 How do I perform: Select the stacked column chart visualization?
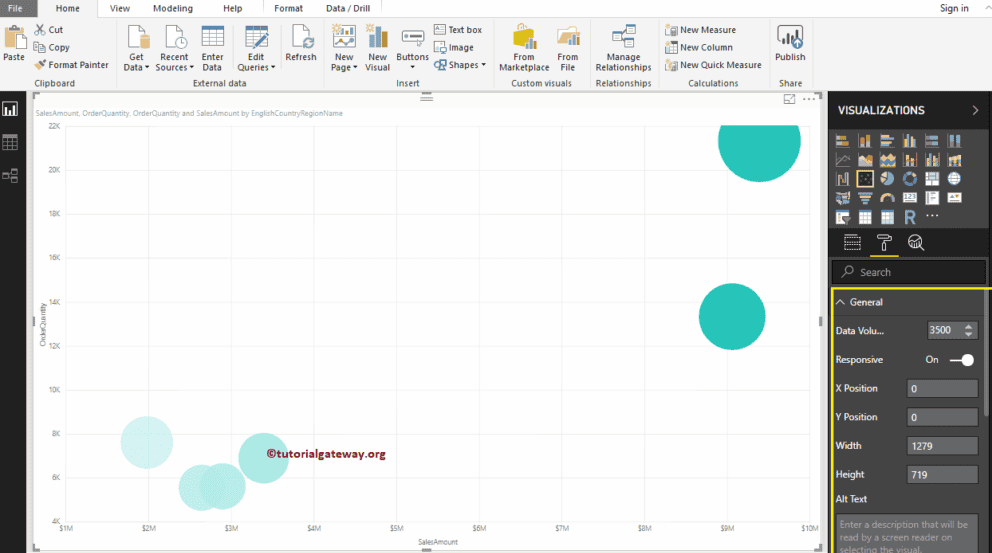(x=865, y=141)
